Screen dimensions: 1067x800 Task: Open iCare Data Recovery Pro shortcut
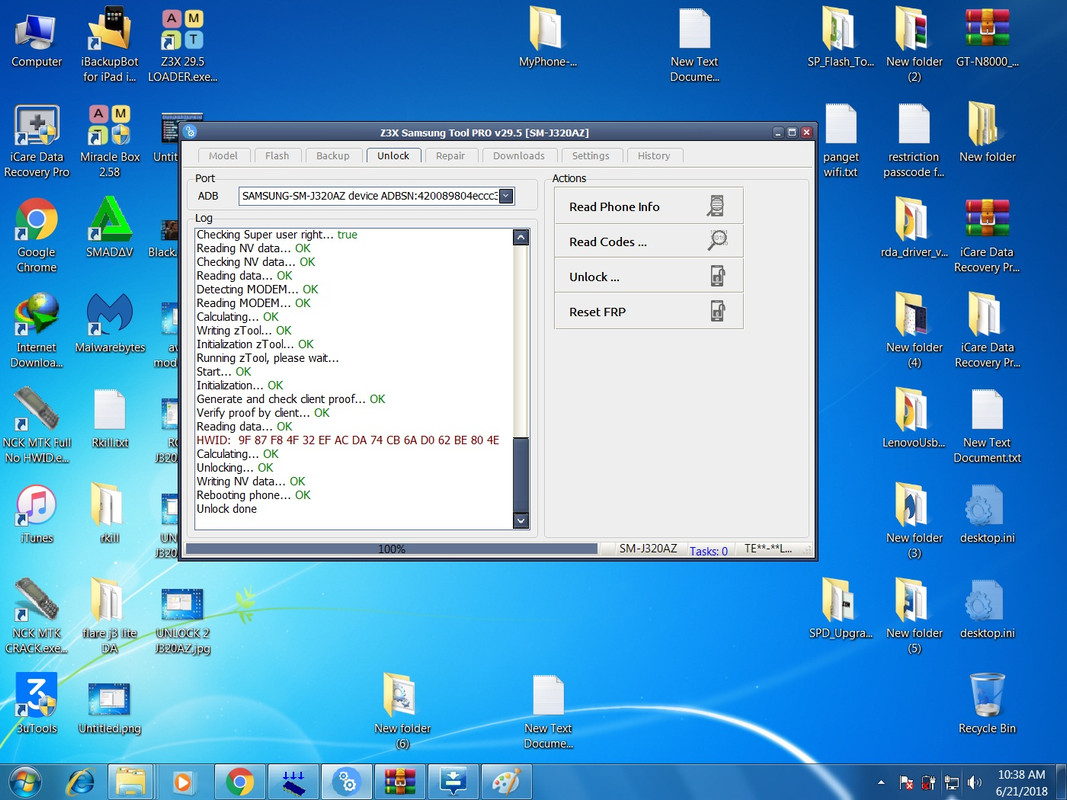[37, 141]
